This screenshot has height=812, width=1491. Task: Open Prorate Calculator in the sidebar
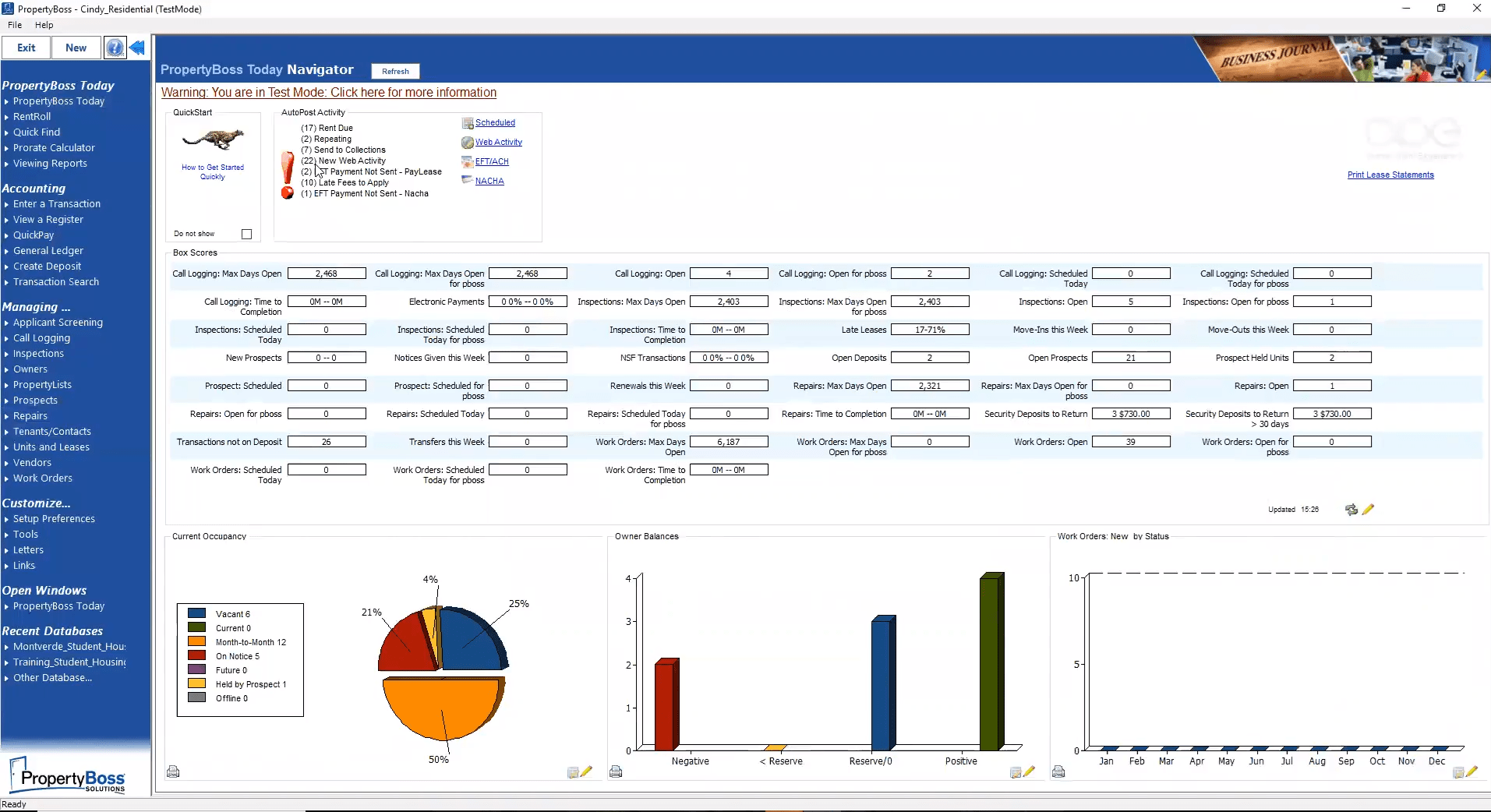click(54, 148)
